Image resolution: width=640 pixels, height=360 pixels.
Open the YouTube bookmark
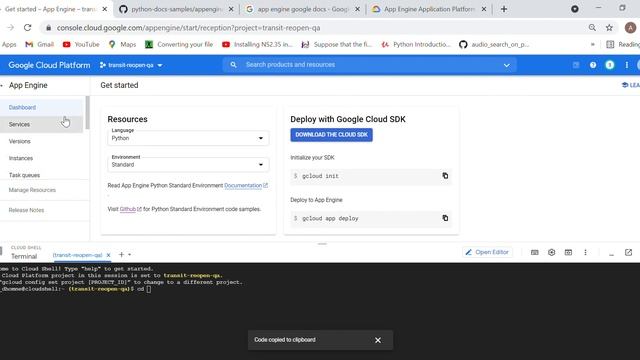tap(81, 44)
